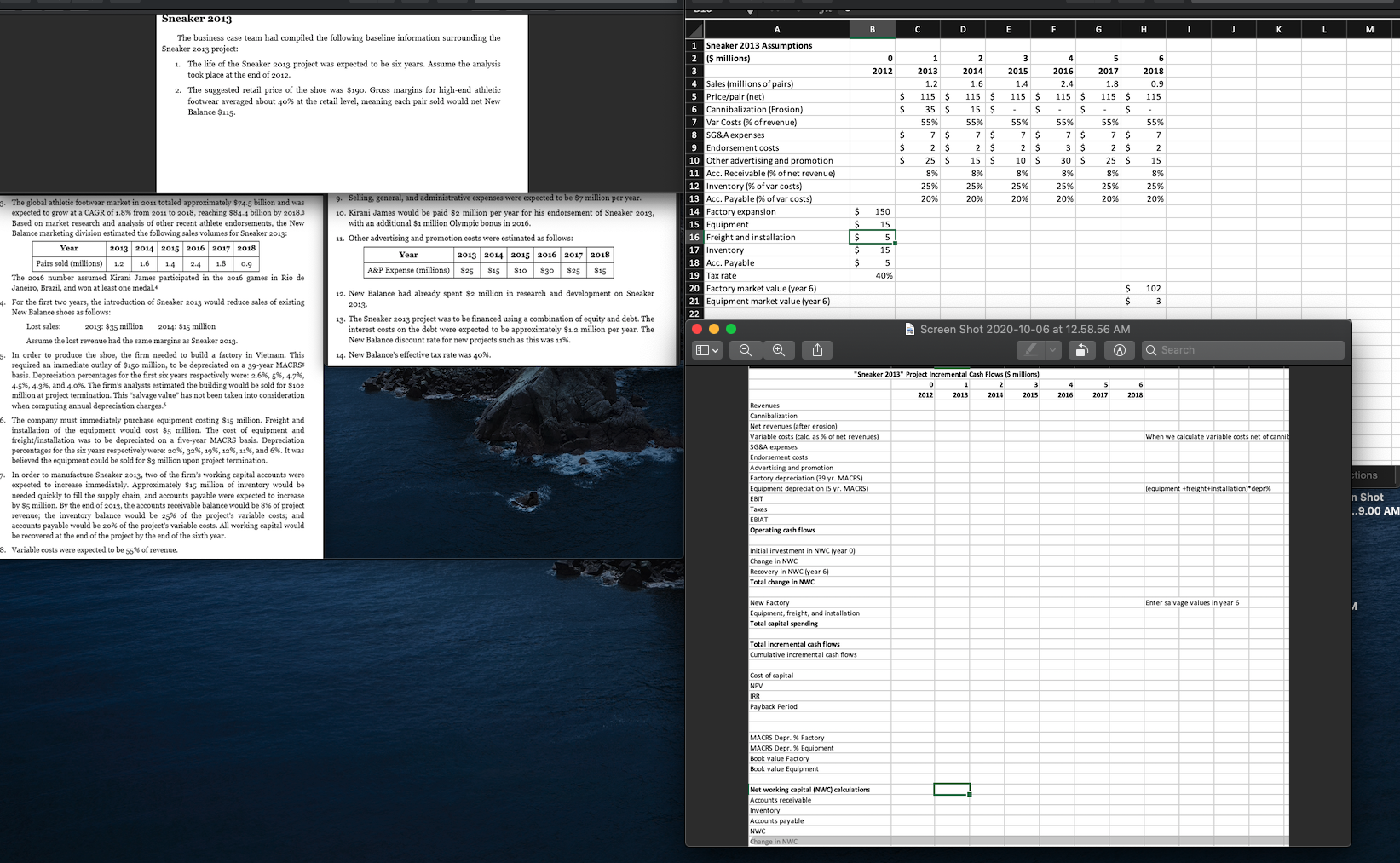Viewport: 1400px width, 863px height.
Task: Click the rotate icon in the Preview toolbar
Action: tap(1082, 349)
